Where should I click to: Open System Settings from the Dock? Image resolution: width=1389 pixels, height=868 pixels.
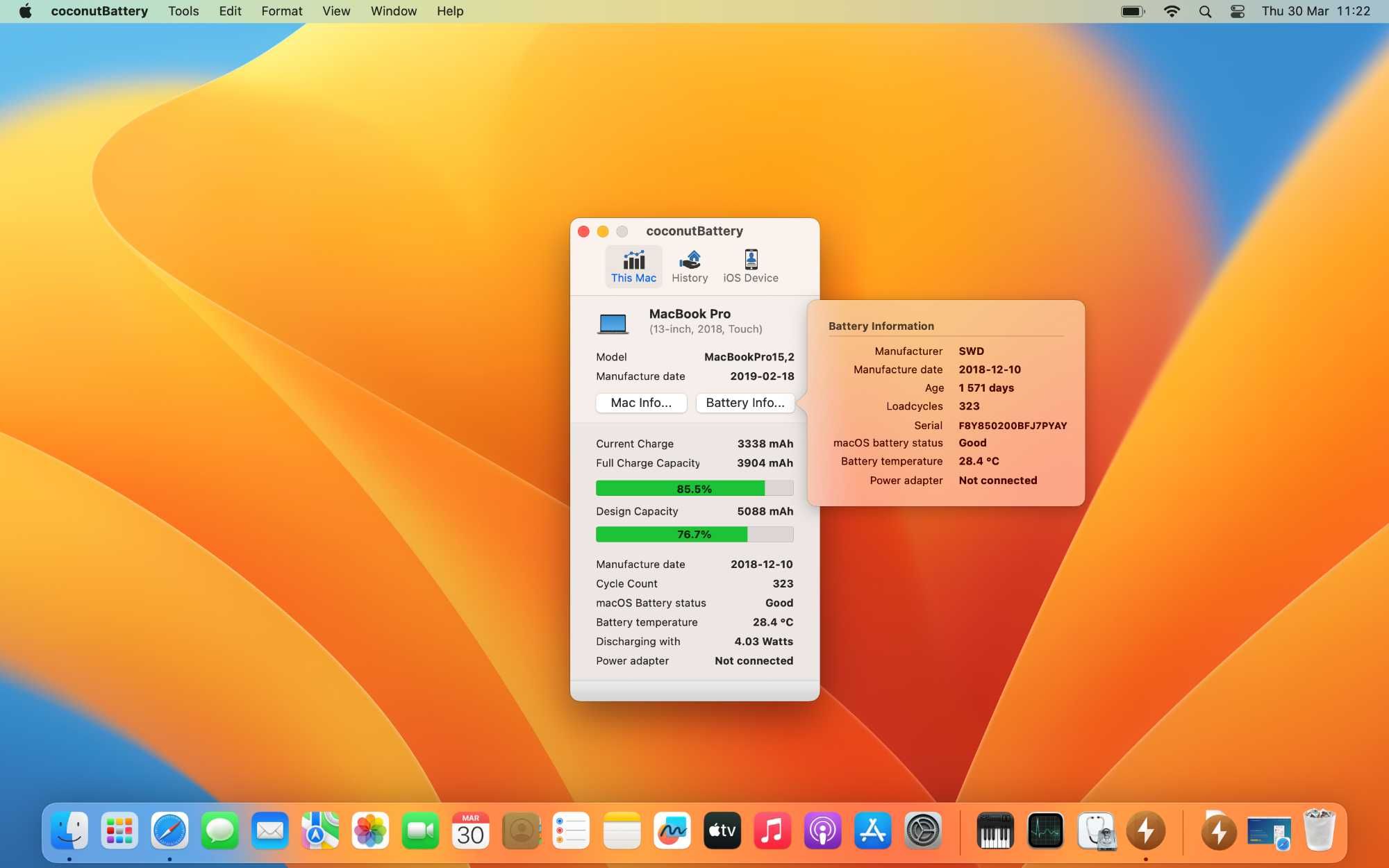pyautogui.click(x=923, y=831)
